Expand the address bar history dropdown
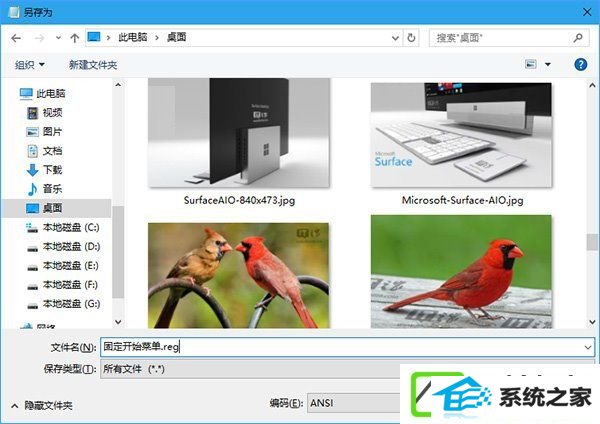Viewport: 600px width, 424px height. click(395, 38)
